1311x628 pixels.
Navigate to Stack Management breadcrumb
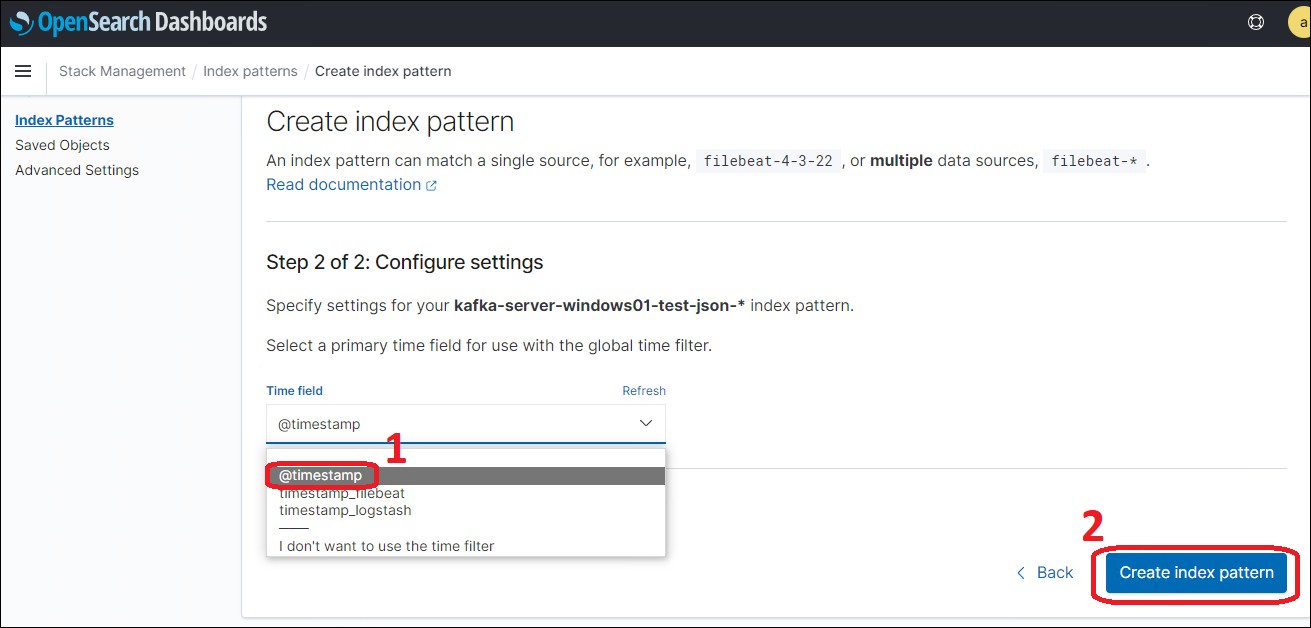click(122, 71)
